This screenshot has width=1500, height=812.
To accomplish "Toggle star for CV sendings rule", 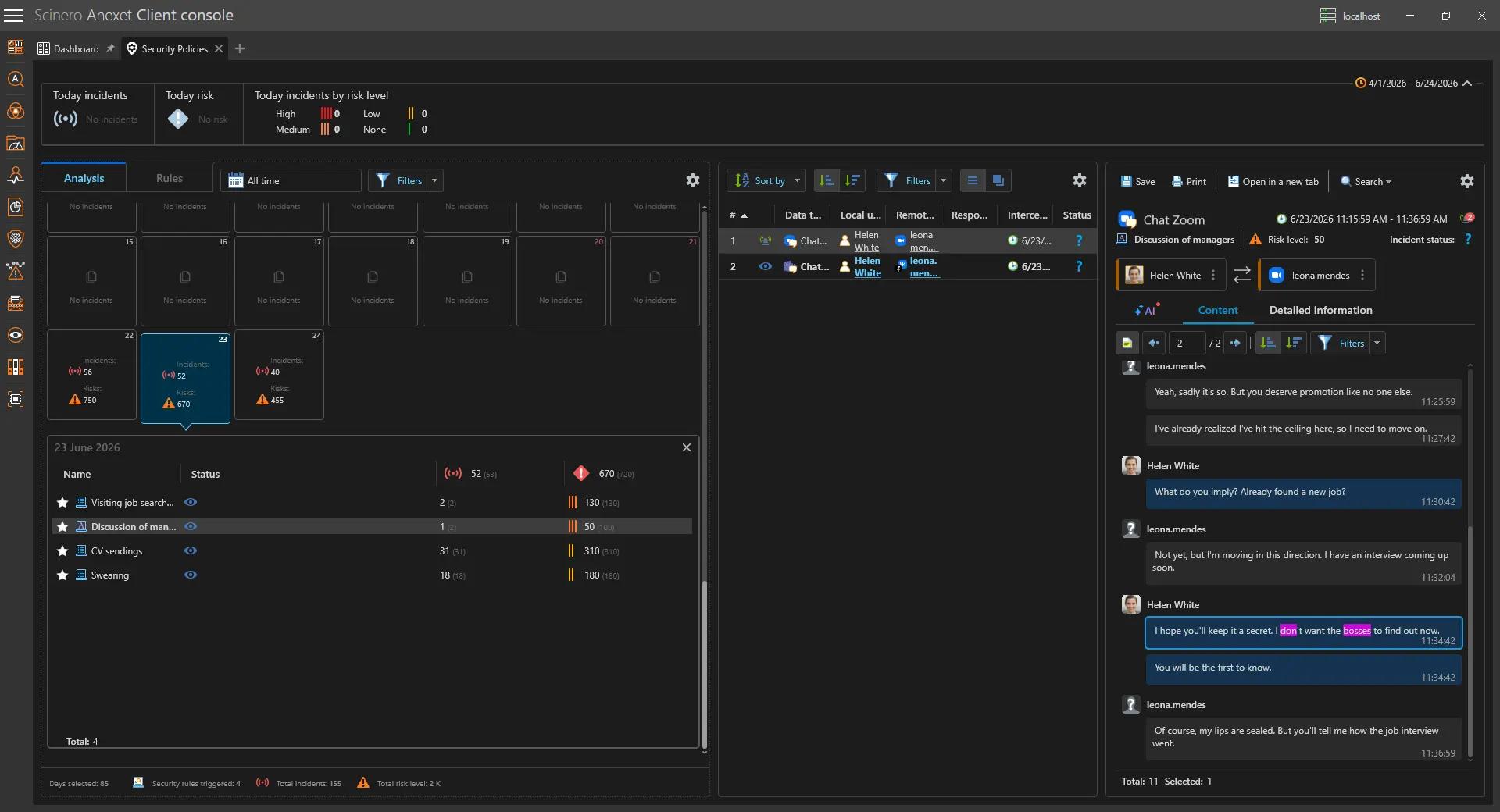I will [x=62, y=552].
